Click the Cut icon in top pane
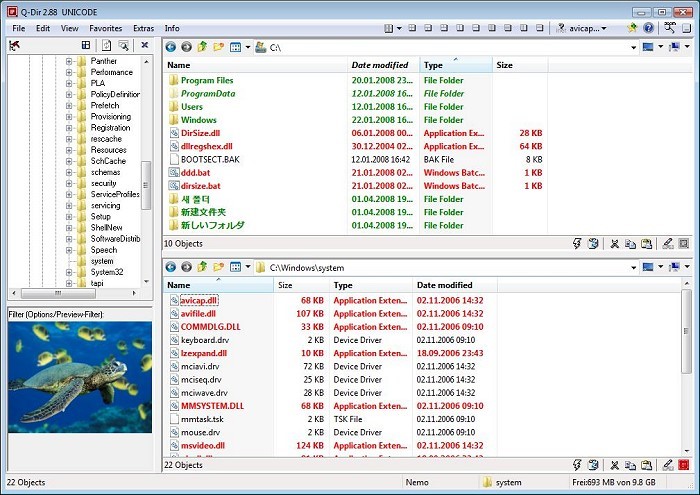Image resolution: width=700 pixels, height=495 pixels. (615, 243)
